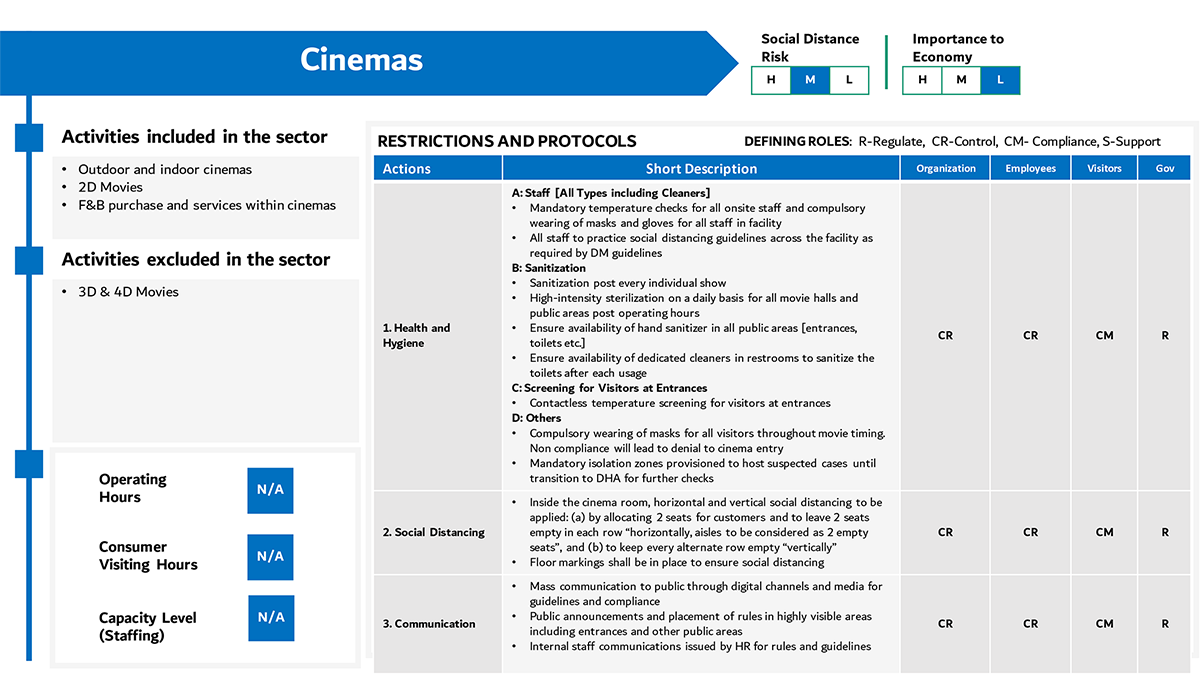Click Visitors CM cell in Health and Hygiene row
This screenshot has height=675, width=1200.
pos(1104,336)
